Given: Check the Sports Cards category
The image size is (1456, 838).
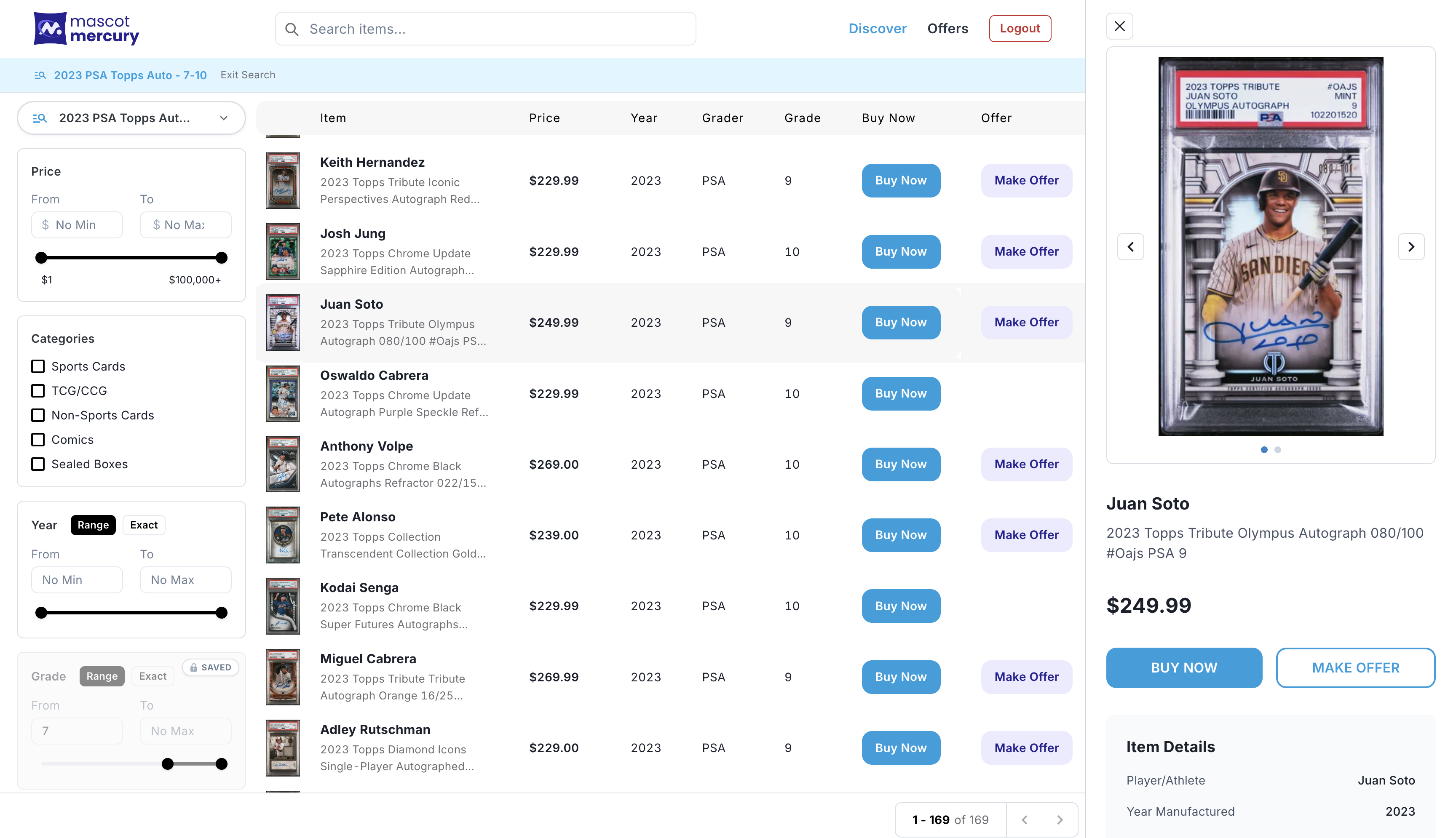Looking at the screenshot, I should click(38, 367).
